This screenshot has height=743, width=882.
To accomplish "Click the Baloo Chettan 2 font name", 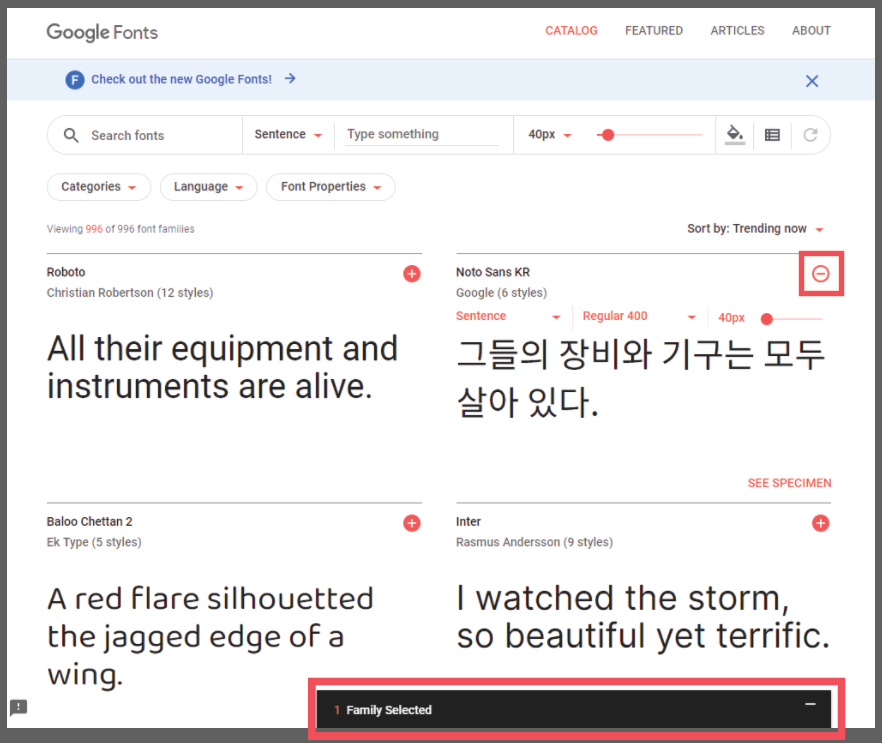I will [x=89, y=522].
